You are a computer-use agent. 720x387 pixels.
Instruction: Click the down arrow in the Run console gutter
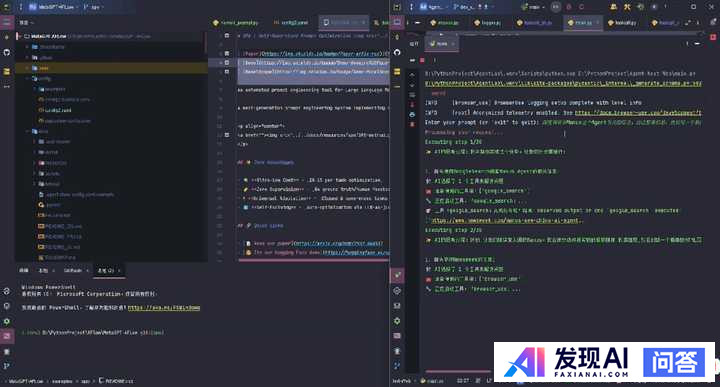(412, 85)
